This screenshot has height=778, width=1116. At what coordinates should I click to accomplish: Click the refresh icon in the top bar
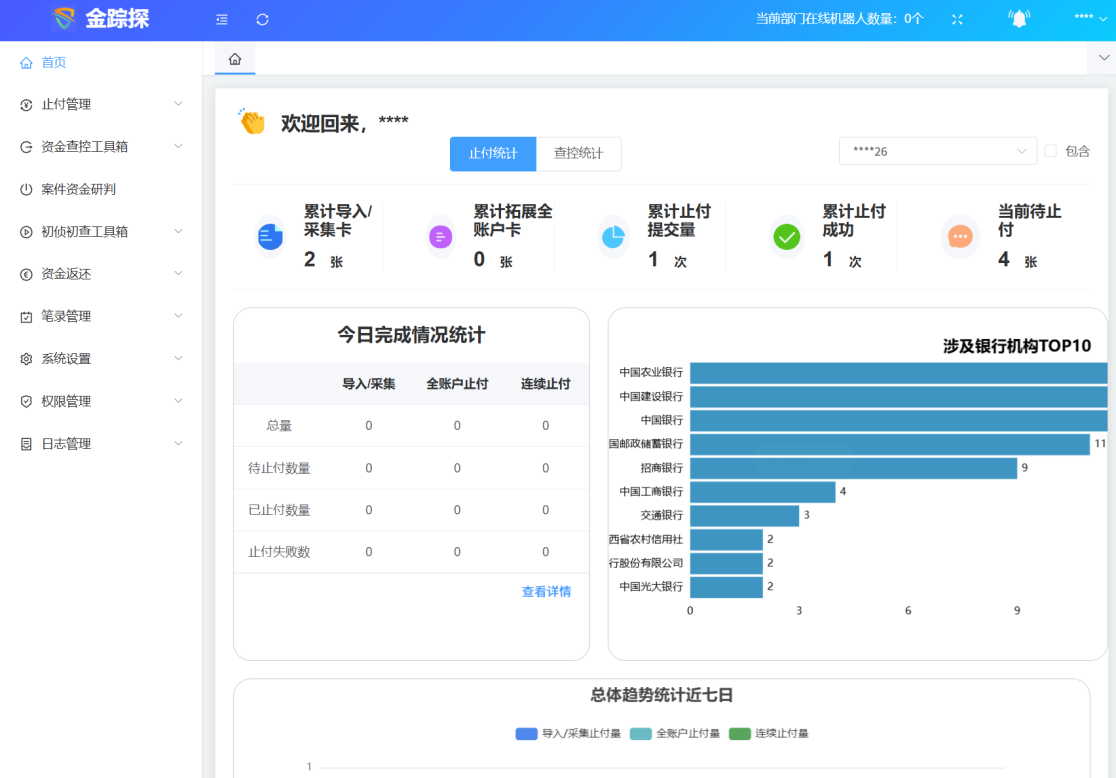[x=262, y=19]
